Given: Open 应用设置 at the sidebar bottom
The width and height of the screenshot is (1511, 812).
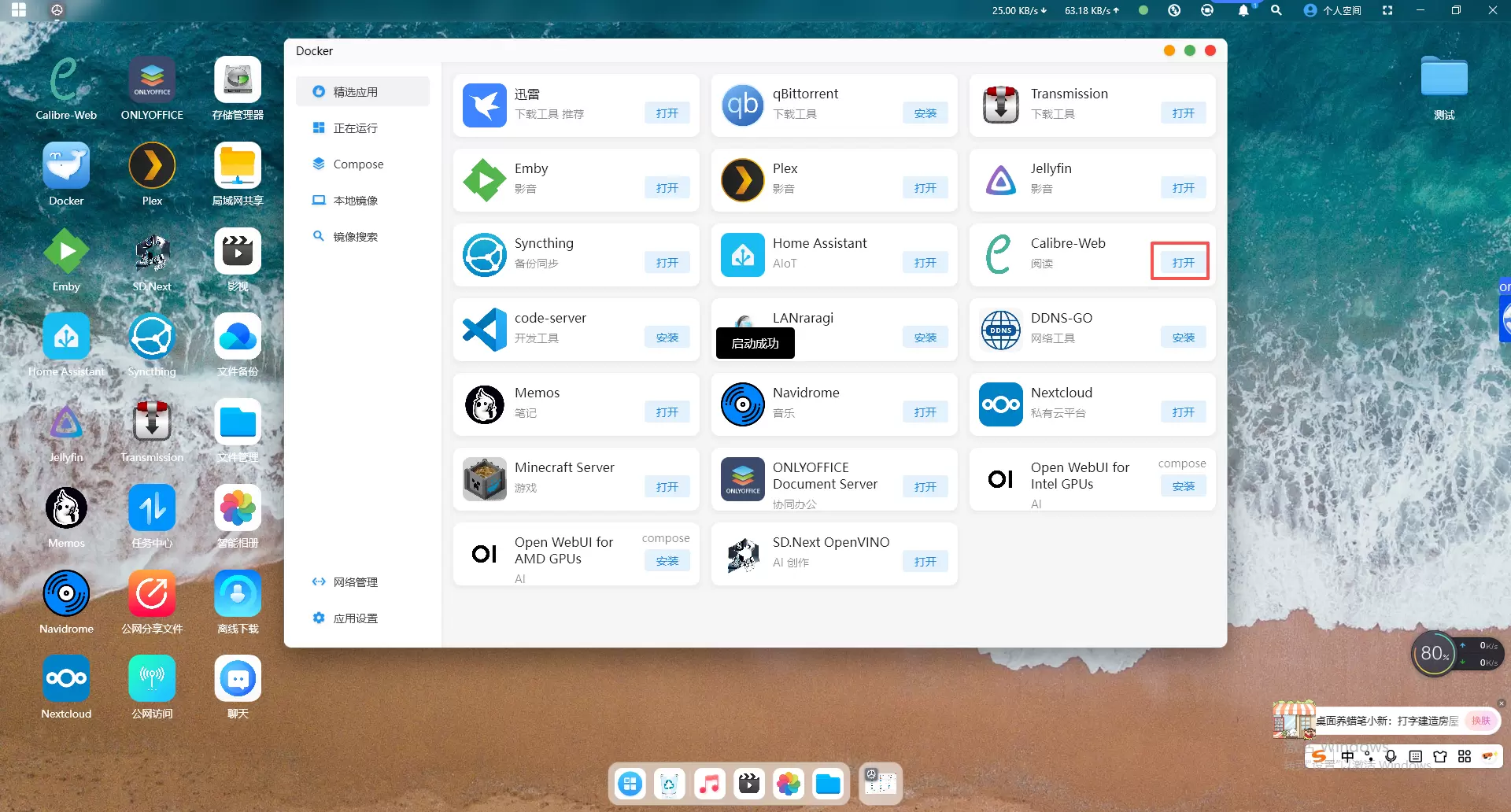Looking at the screenshot, I should point(355,618).
